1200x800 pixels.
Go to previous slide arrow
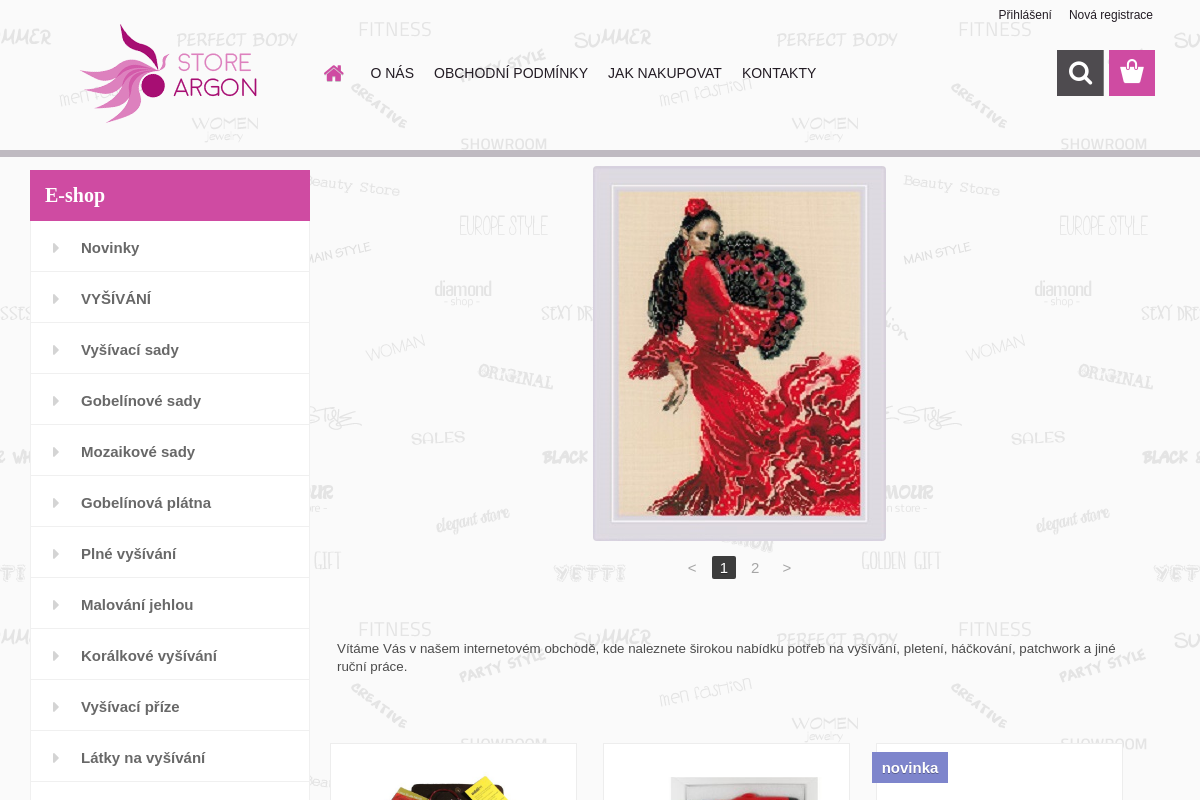pyautogui.click(x=692, y=568)
